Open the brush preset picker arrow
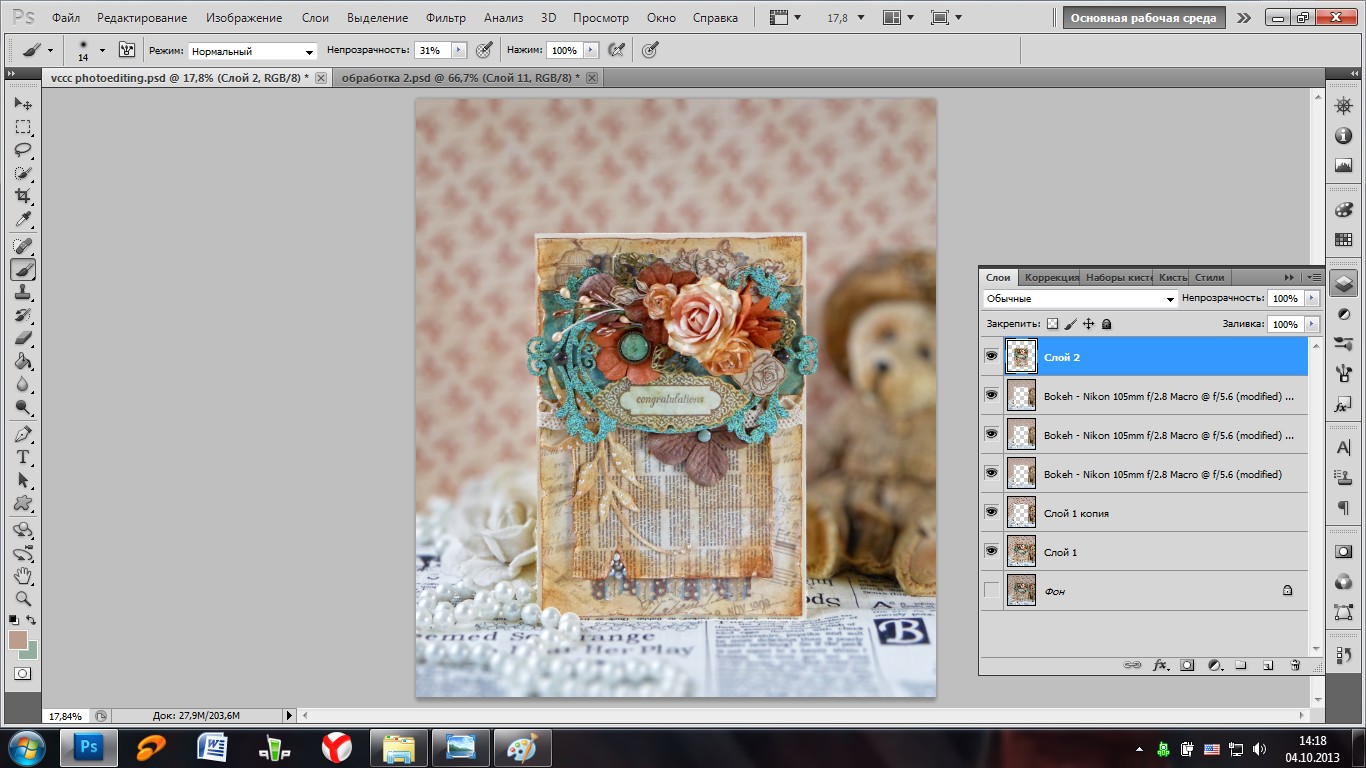Screen dimensions: 1366x768 pyautogui.click(x=102, y=50)
